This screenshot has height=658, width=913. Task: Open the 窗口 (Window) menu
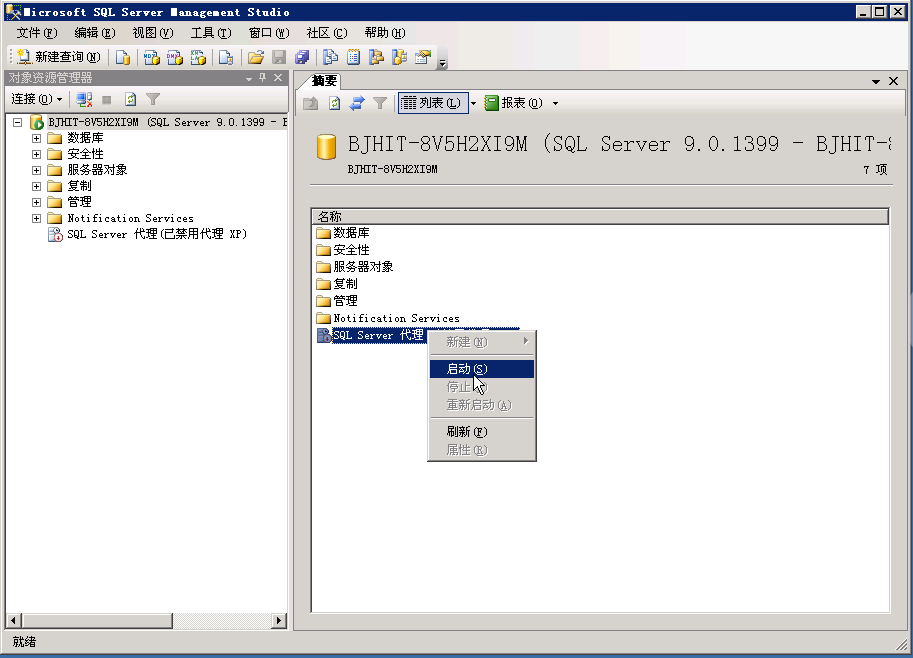coord(269,33)
